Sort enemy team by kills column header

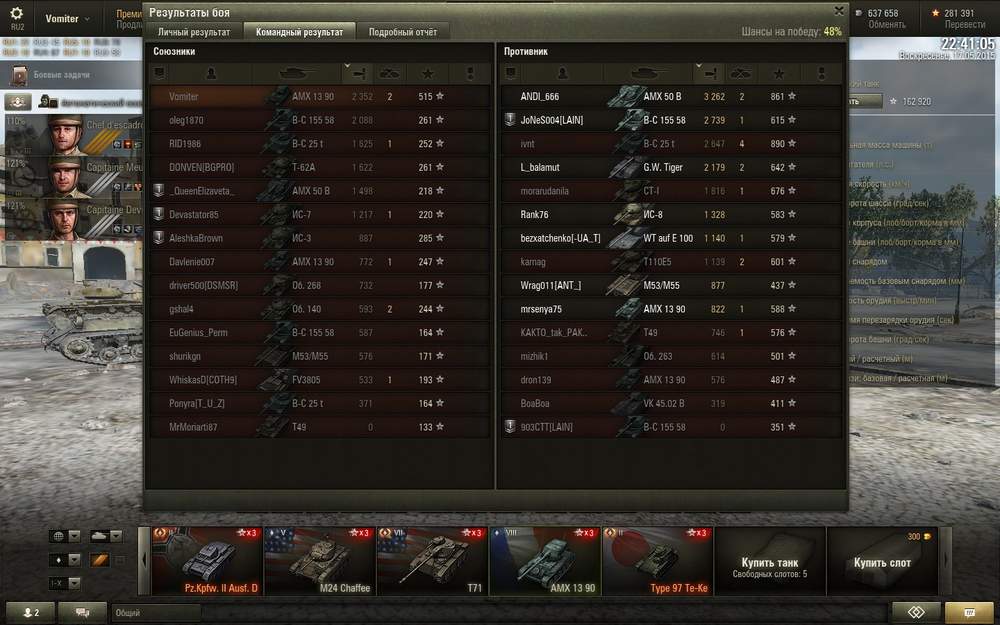(740, 74)
